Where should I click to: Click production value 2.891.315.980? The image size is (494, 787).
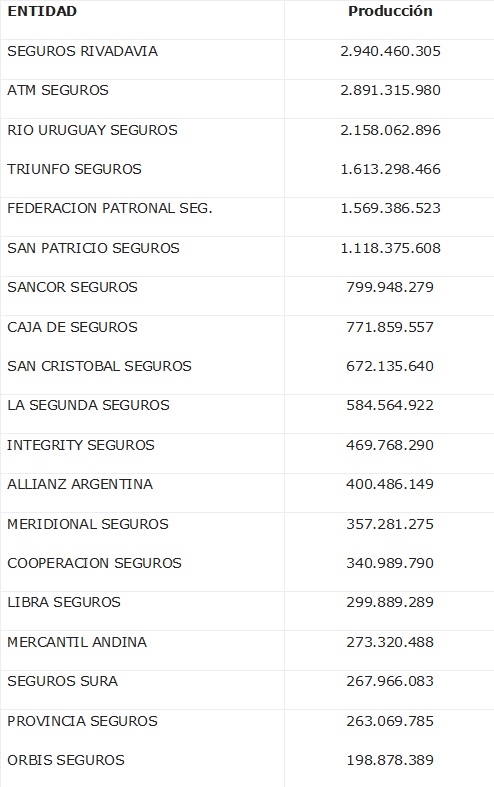(x=390, y=90)
